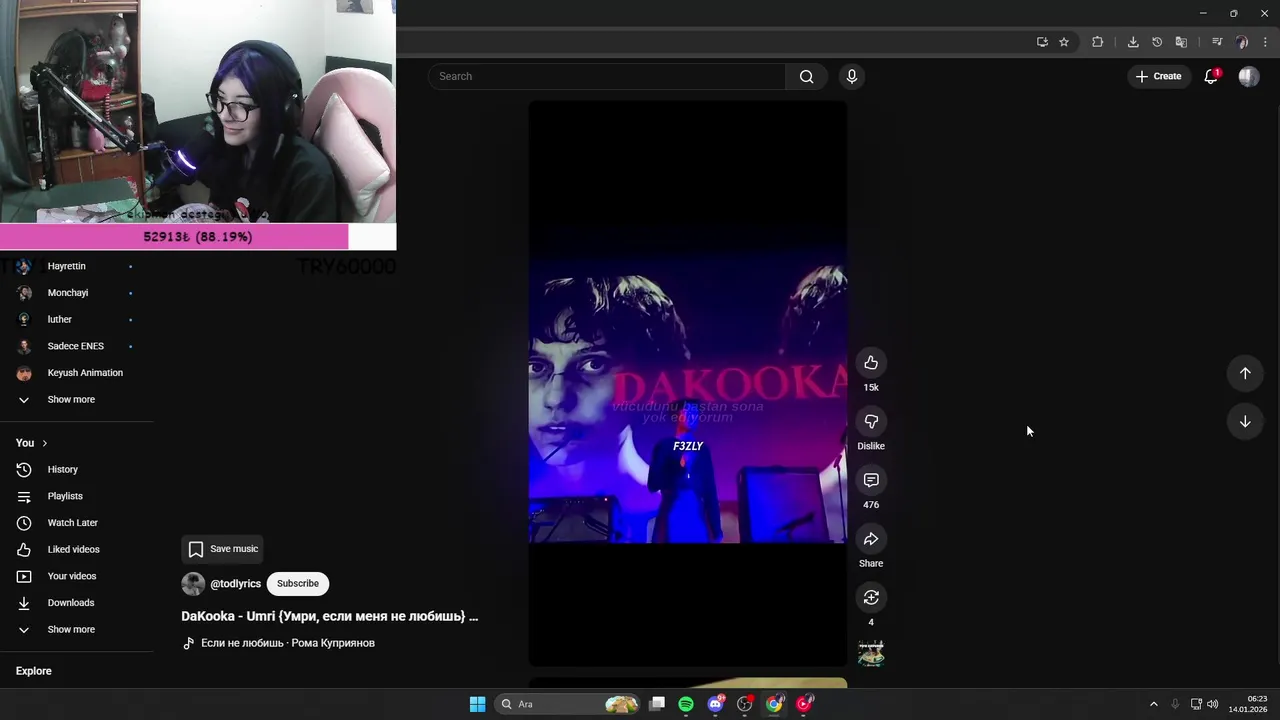Show hidden system tray icons
The width and height of the screenshot is (1280, 720).
[1153, 704]
